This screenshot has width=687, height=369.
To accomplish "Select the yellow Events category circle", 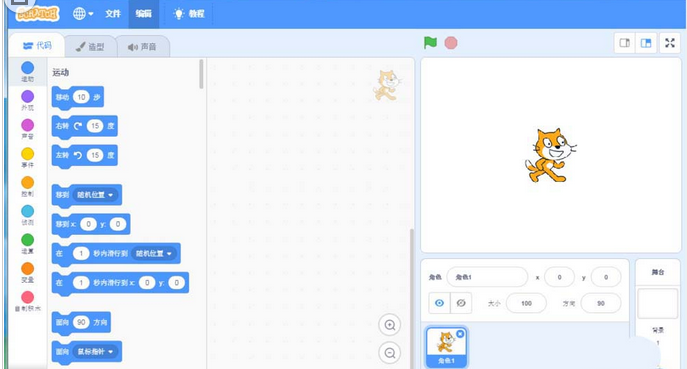I will click(28, 154).
